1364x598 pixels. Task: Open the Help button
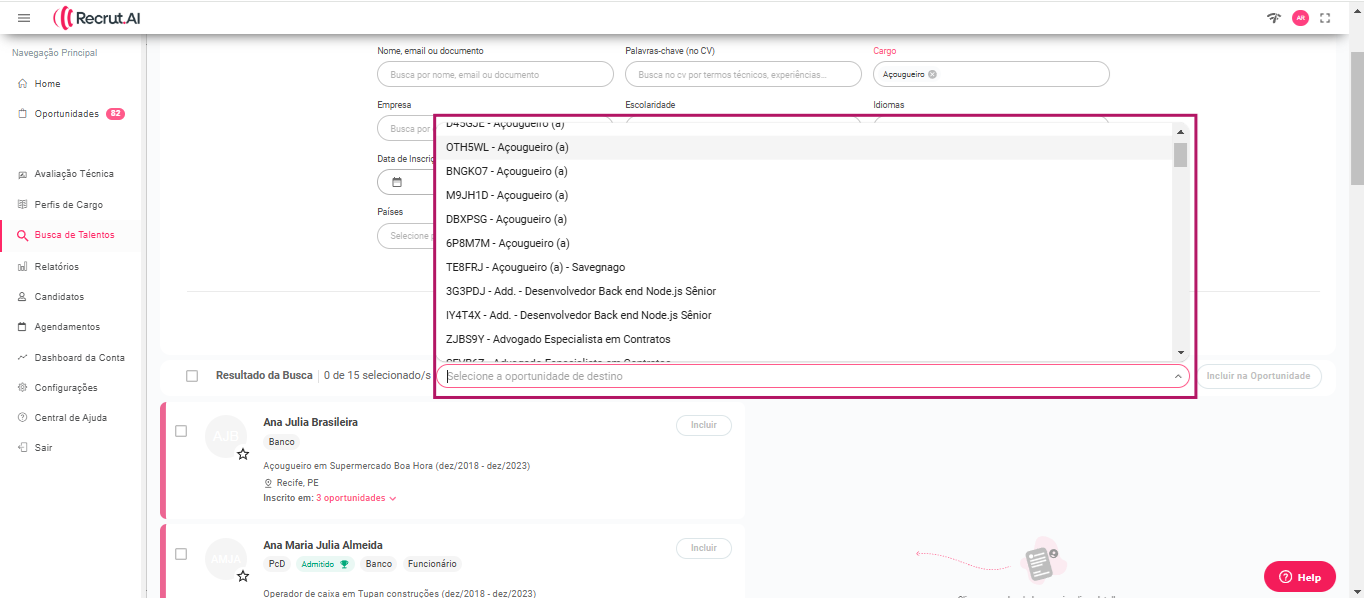[1299, 577]
